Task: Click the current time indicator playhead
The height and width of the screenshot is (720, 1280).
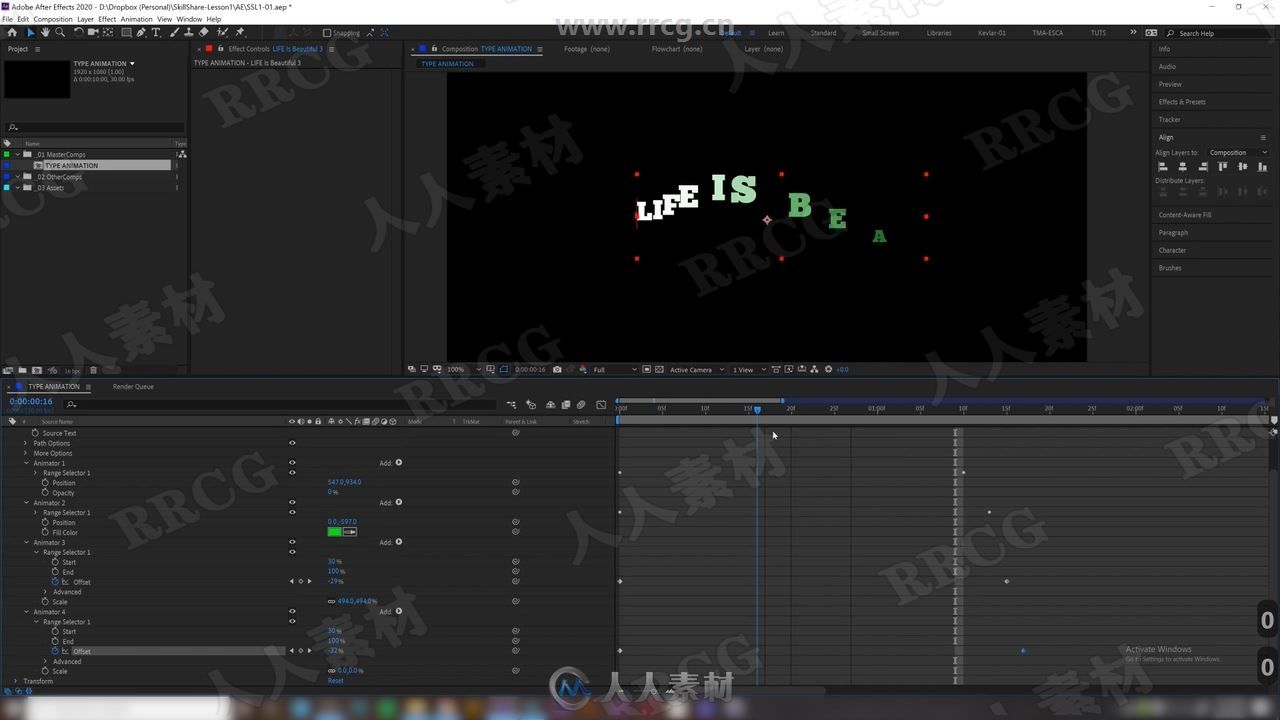Action: point(757,410)
